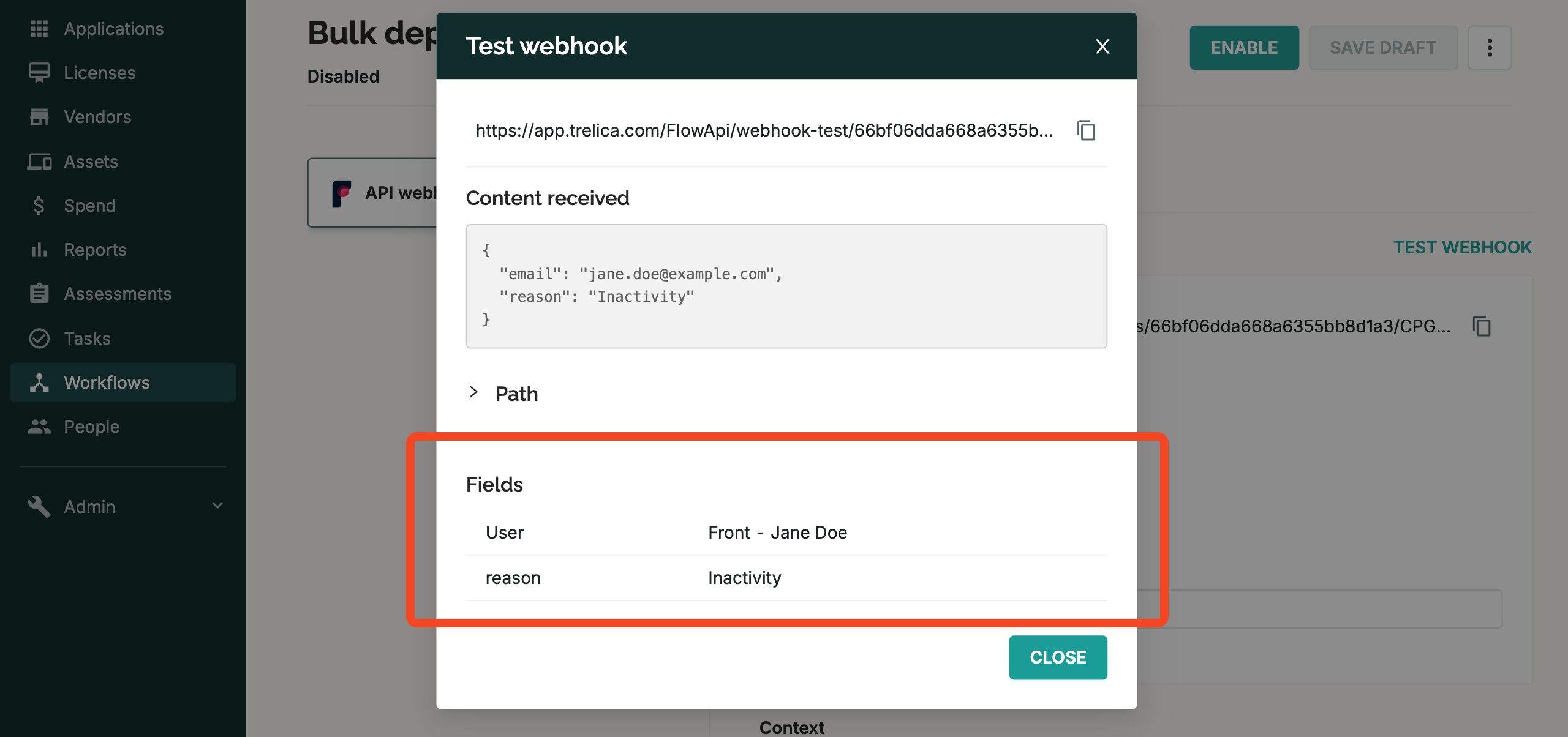
Task: Click the Applications grid icon in sidebar
Action: (39, 29)
